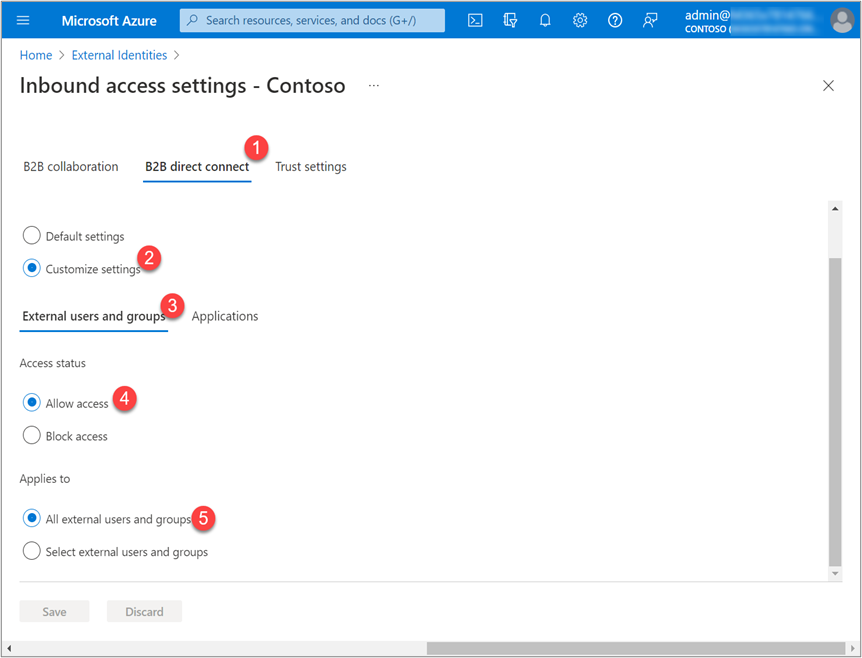Launch Cloud Shell from the top bar
Screen dimensions: 862x658
coord(476,20)
